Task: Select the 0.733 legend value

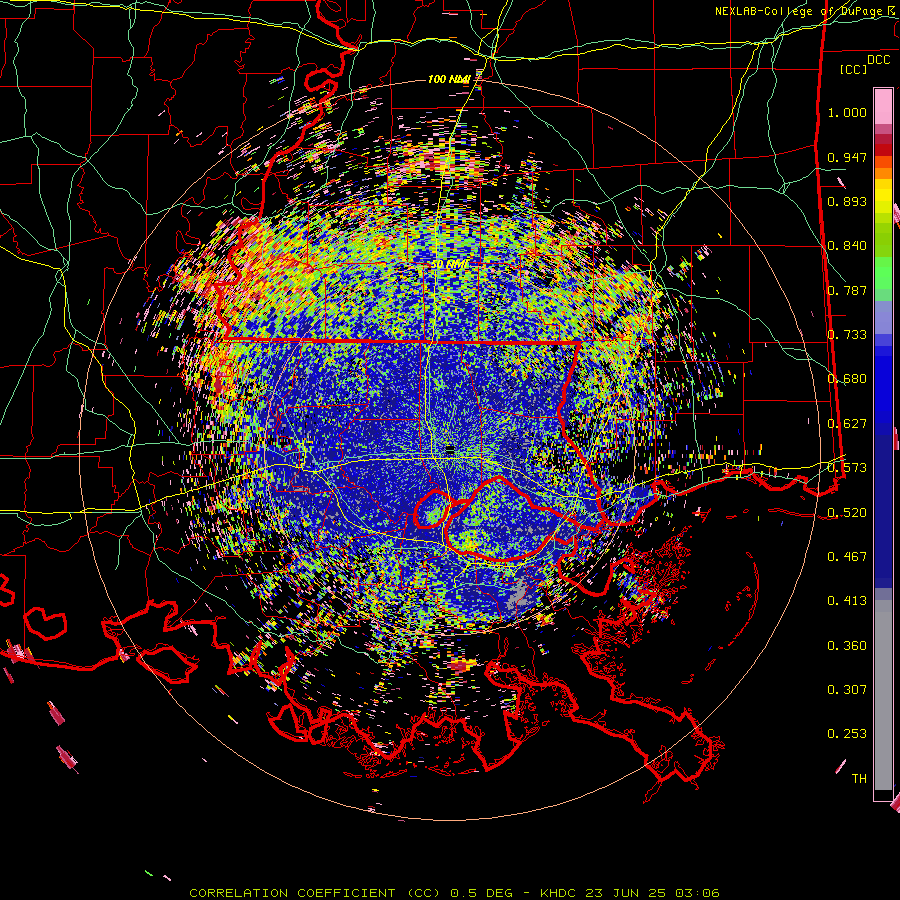Action: click(x=847, y=335)
